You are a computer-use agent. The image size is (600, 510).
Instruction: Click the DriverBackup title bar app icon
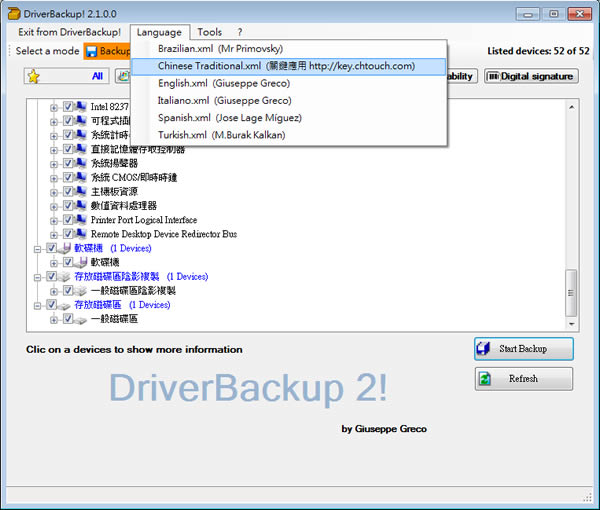(14, 14)
